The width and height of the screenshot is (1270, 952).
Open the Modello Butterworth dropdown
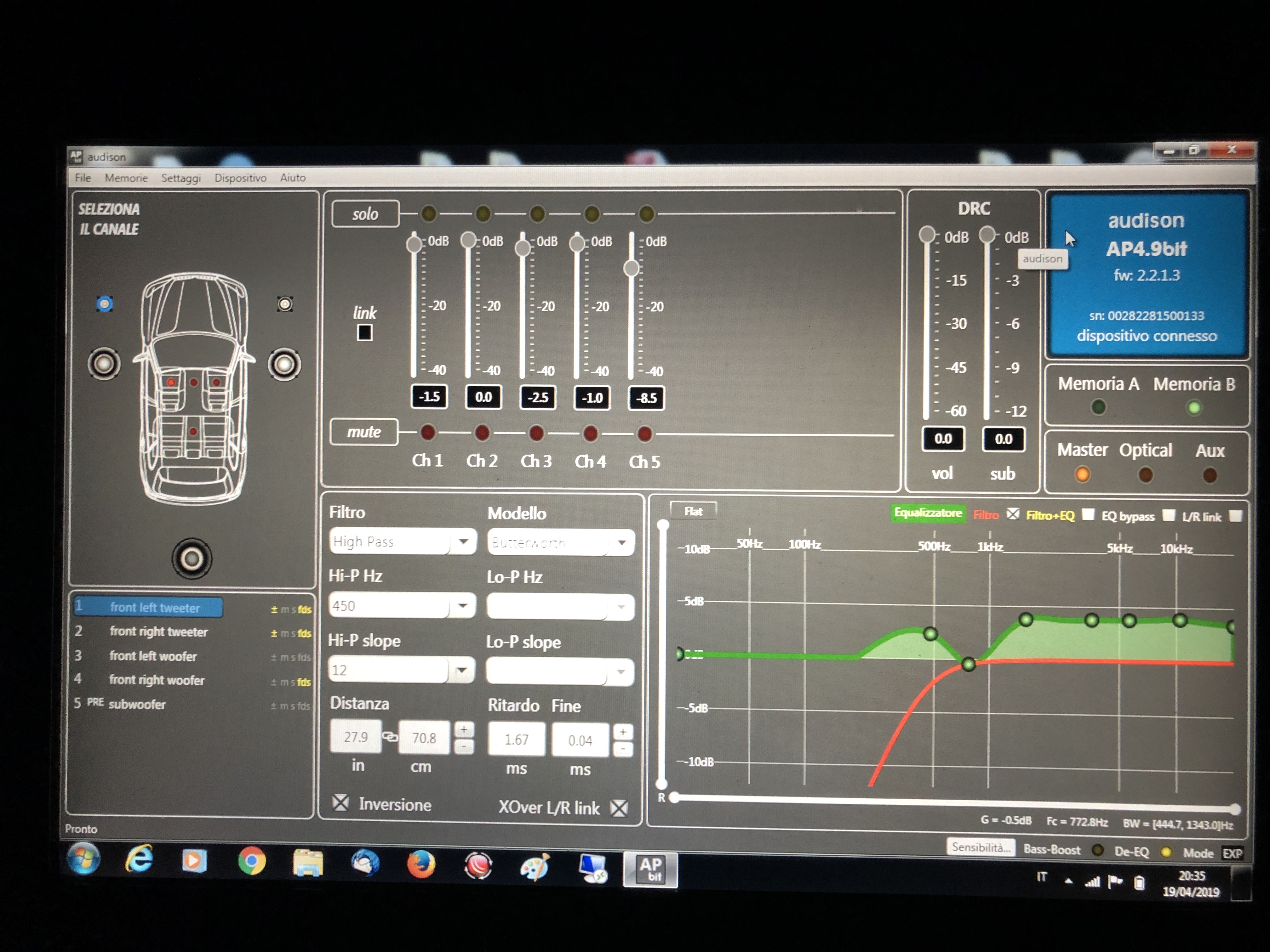(561, 542)
